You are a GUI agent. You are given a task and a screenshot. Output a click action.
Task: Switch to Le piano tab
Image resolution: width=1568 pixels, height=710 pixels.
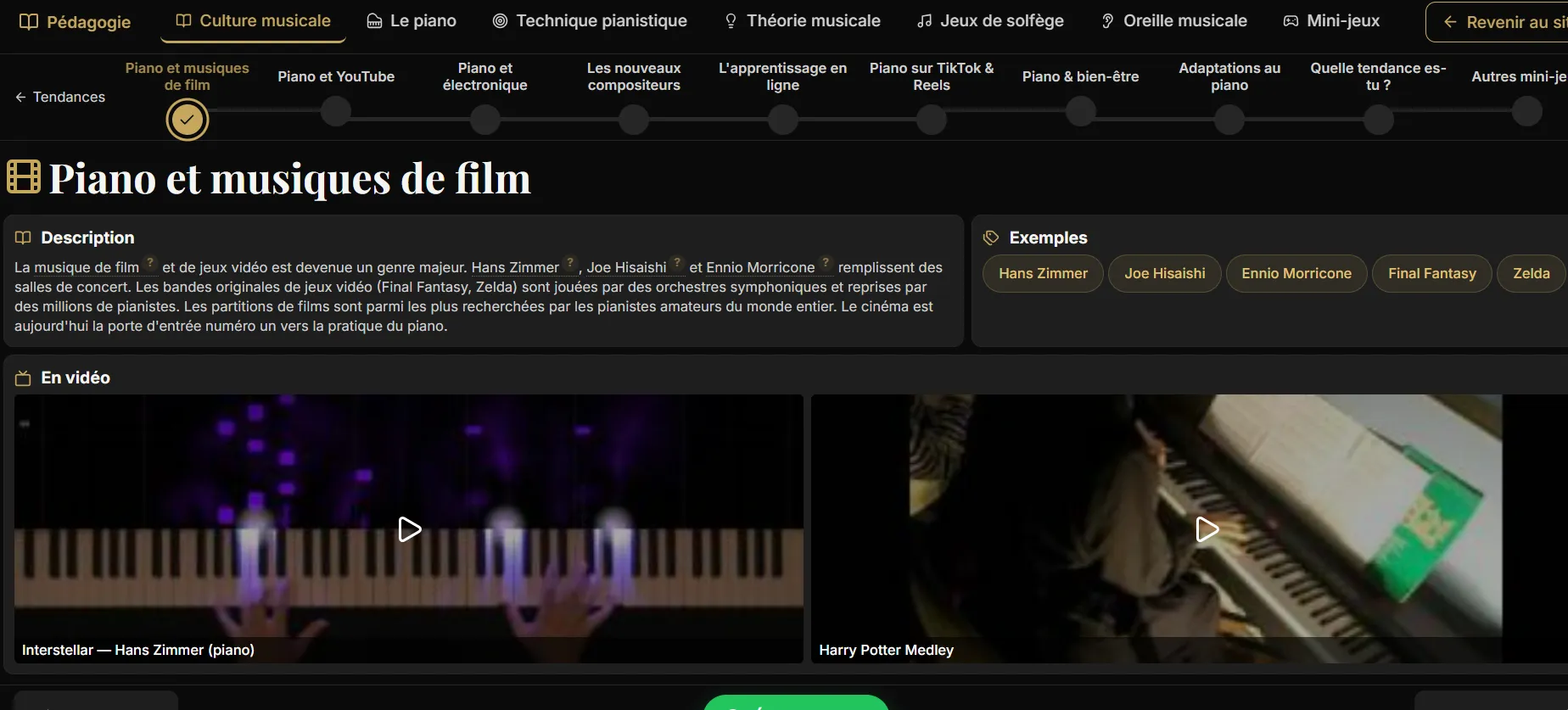click(x=412, y=20)
